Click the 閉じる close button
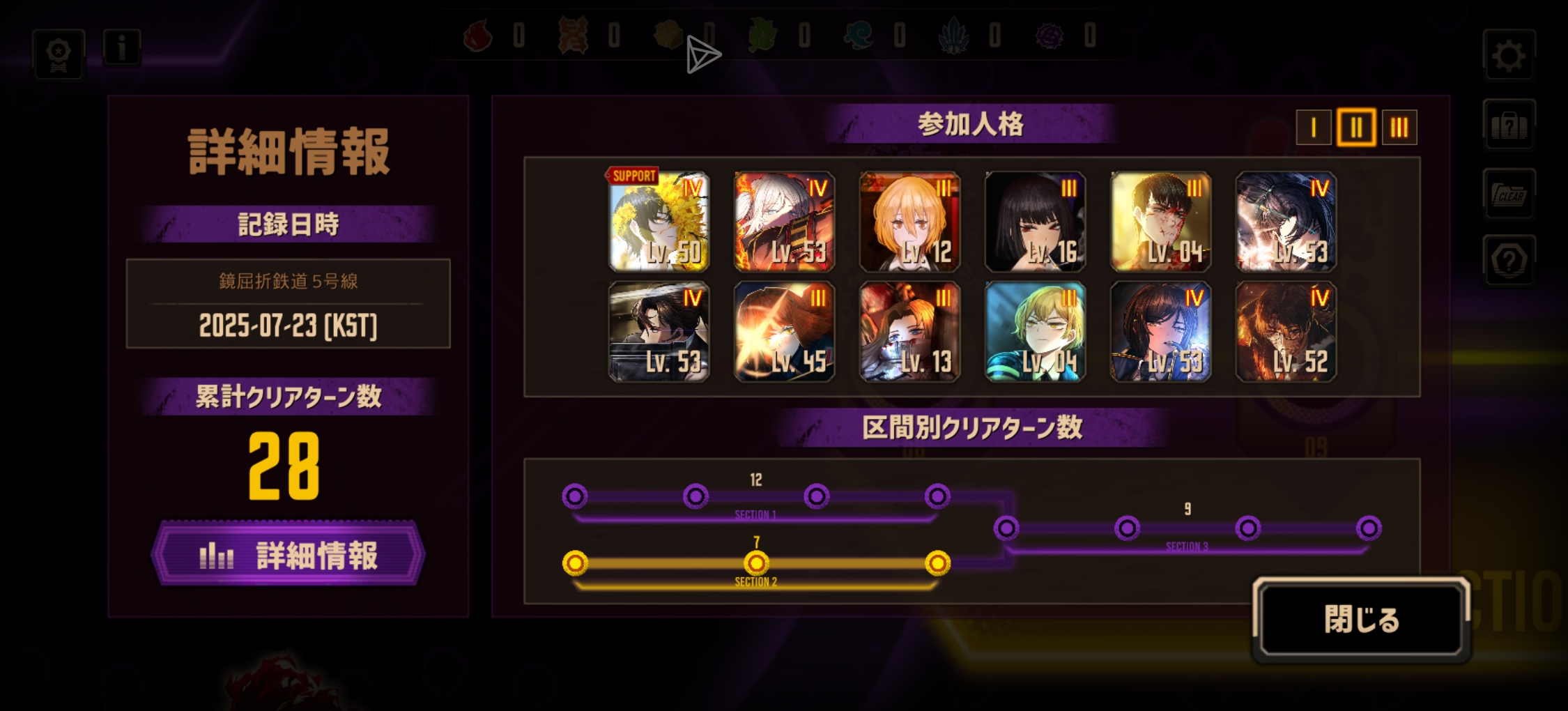The image size is (1568, 711). point(1361,620)
